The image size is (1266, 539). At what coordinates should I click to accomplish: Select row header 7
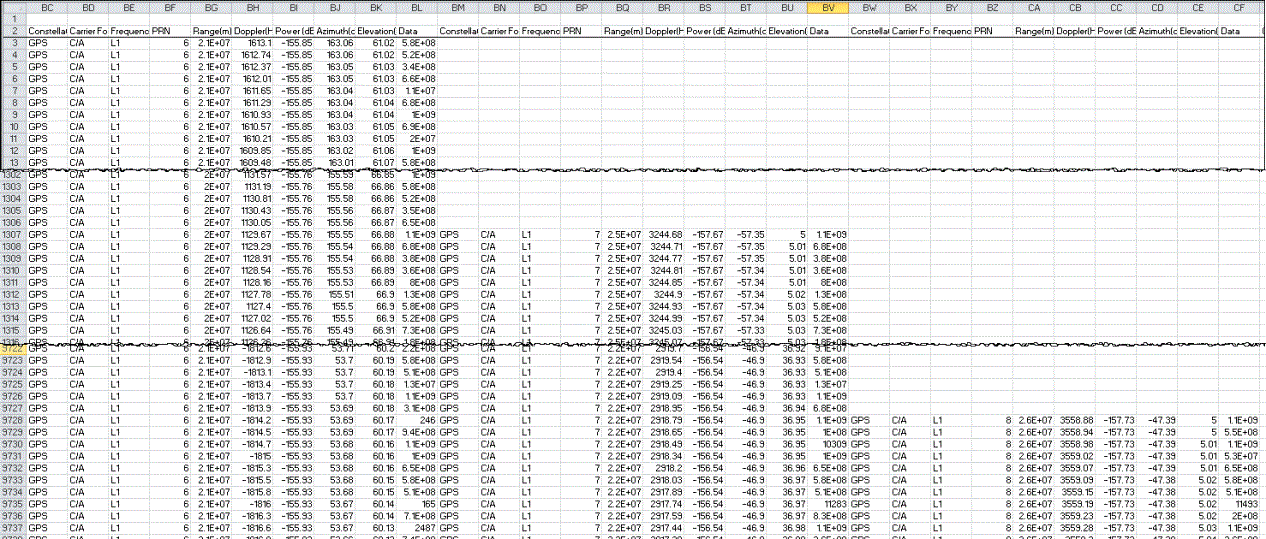point(13,90)
